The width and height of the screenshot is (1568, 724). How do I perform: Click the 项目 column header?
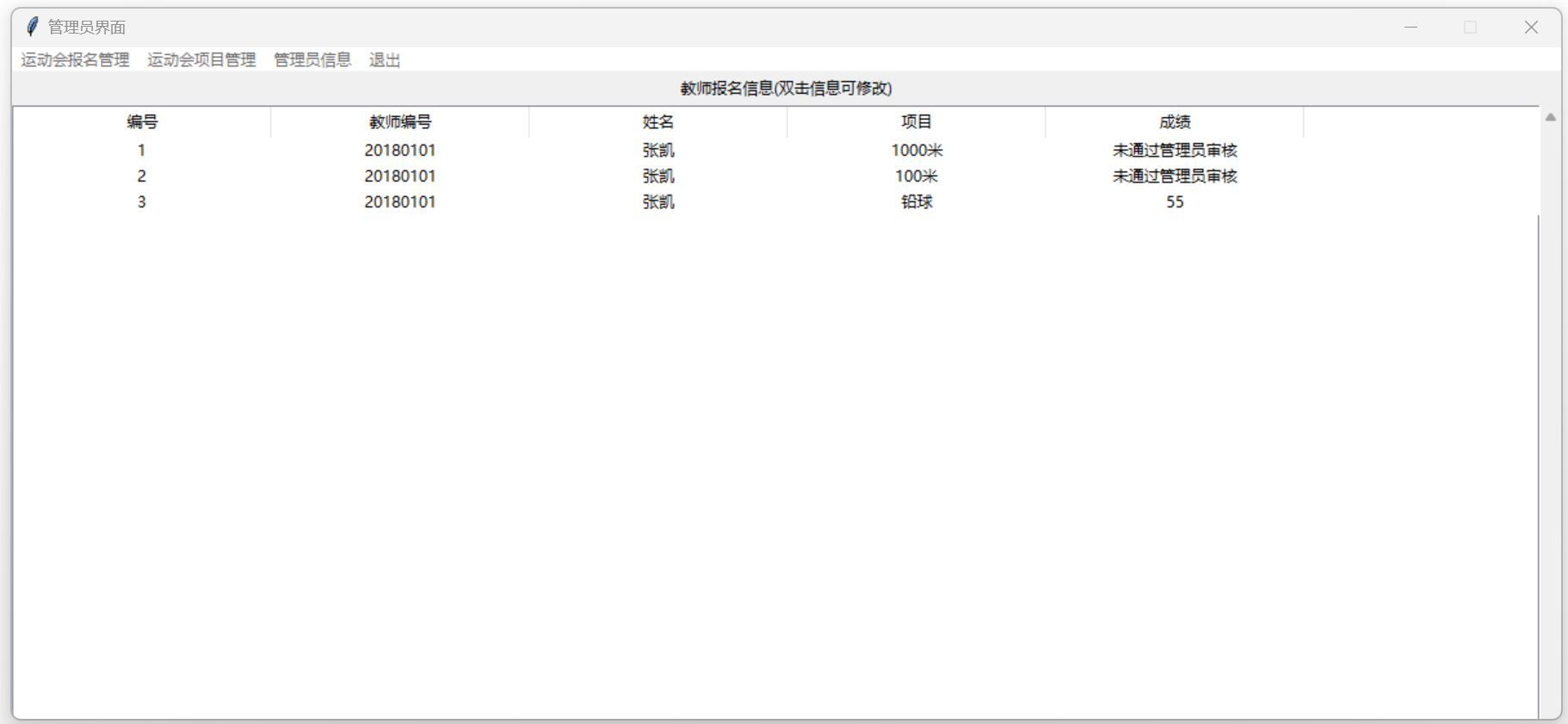point(917,122)
